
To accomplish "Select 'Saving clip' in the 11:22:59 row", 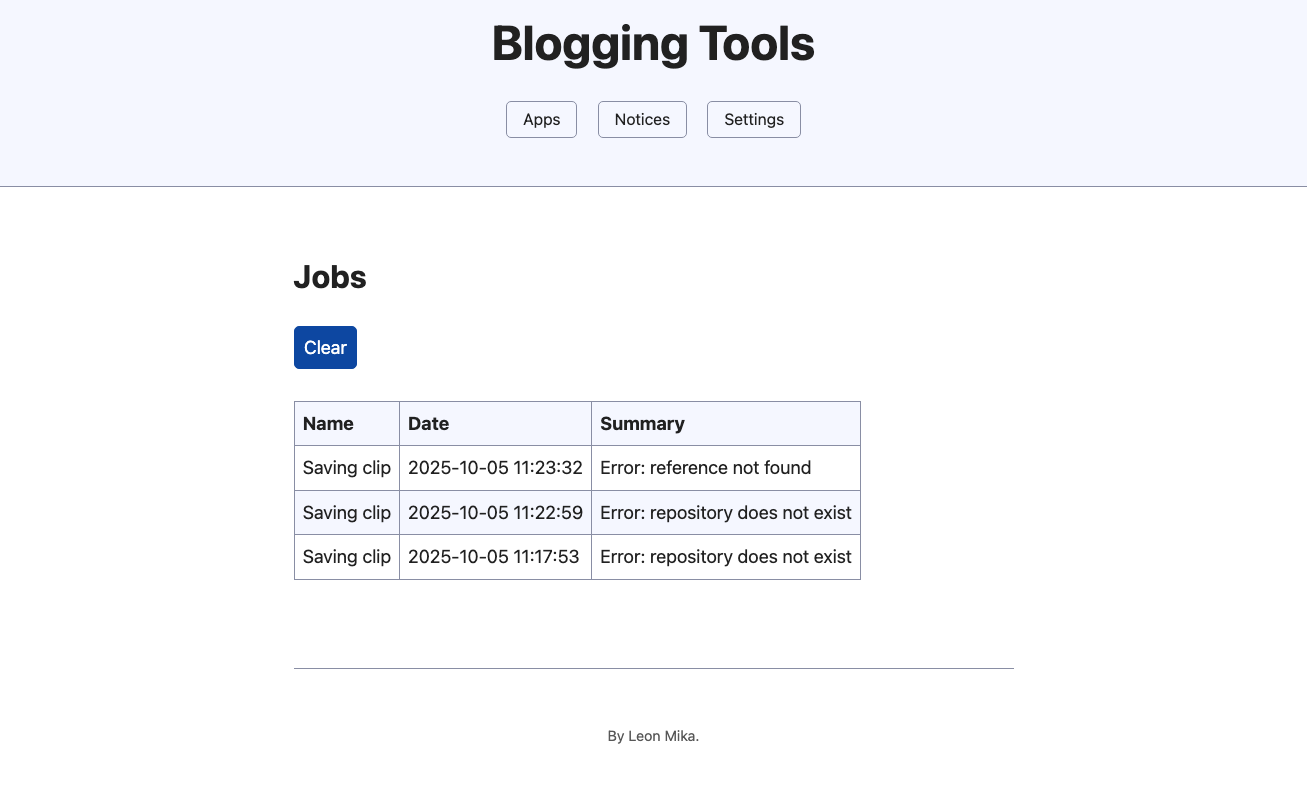I will coord(346,513).
